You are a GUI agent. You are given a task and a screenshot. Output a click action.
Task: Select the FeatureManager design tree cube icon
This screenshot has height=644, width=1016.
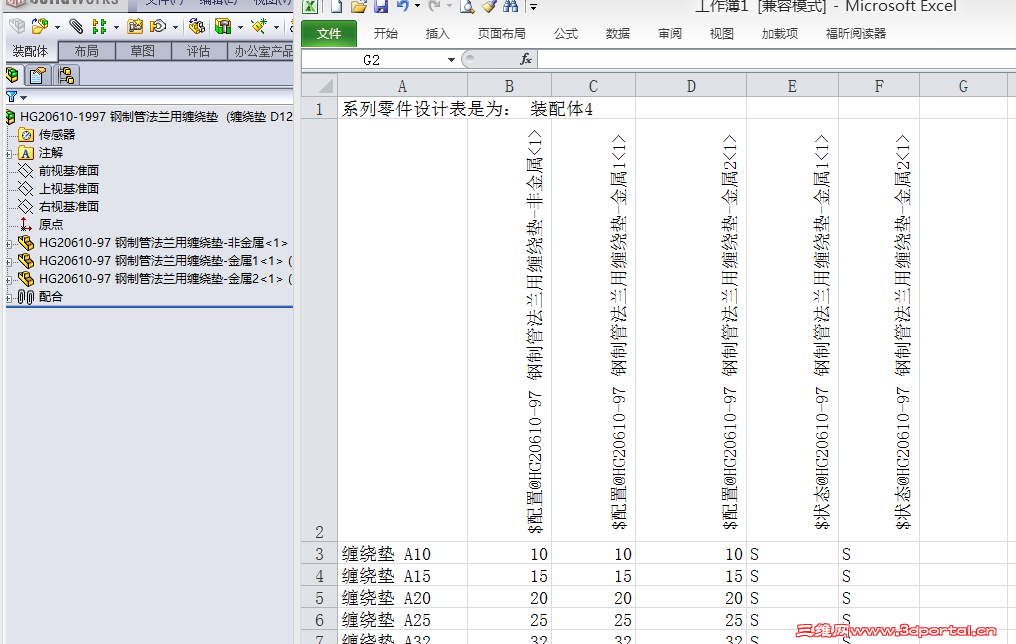[x=10, y=74]
